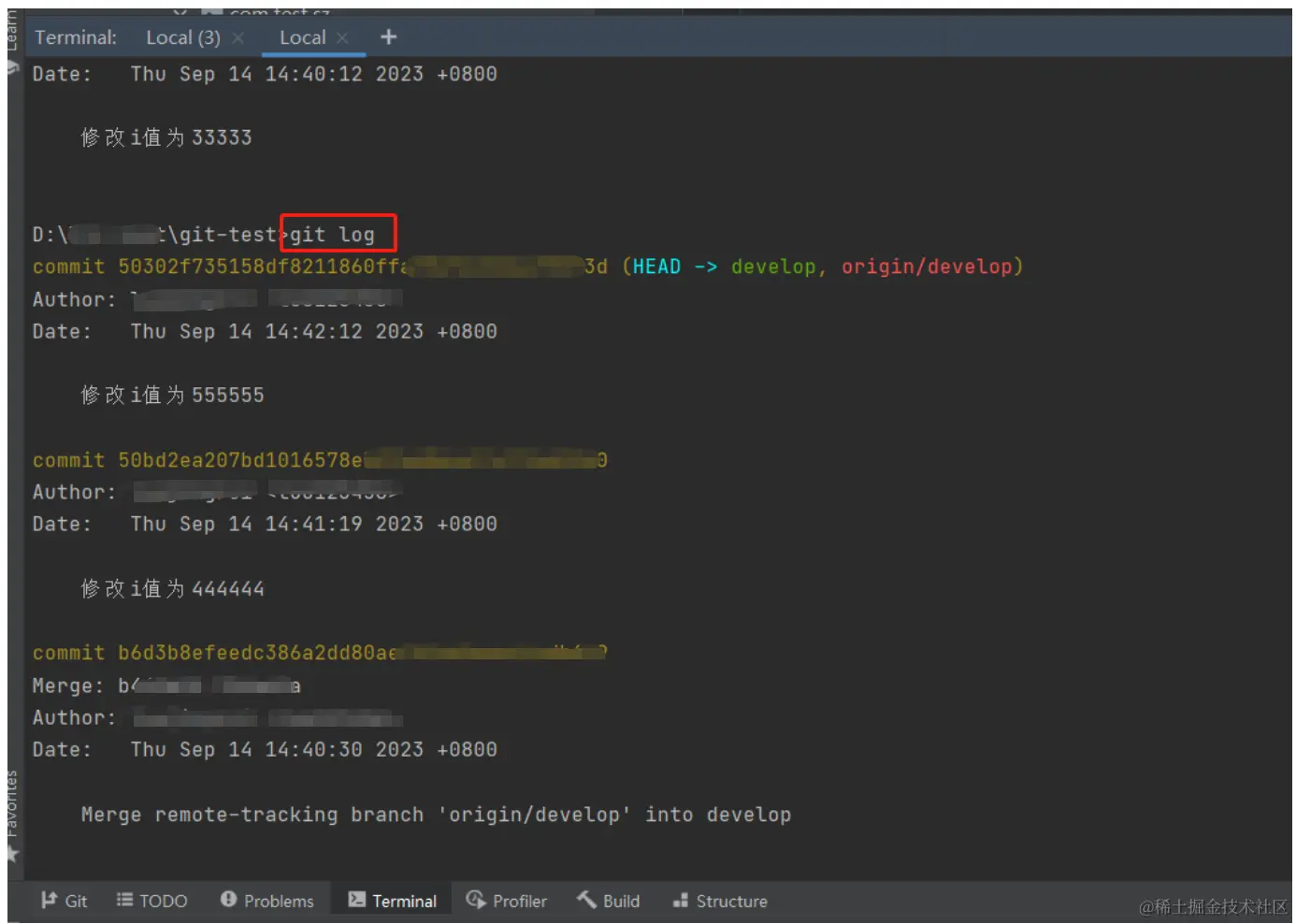
Task: Click the Terminal: panel title label
Action: tap(76, 37)
